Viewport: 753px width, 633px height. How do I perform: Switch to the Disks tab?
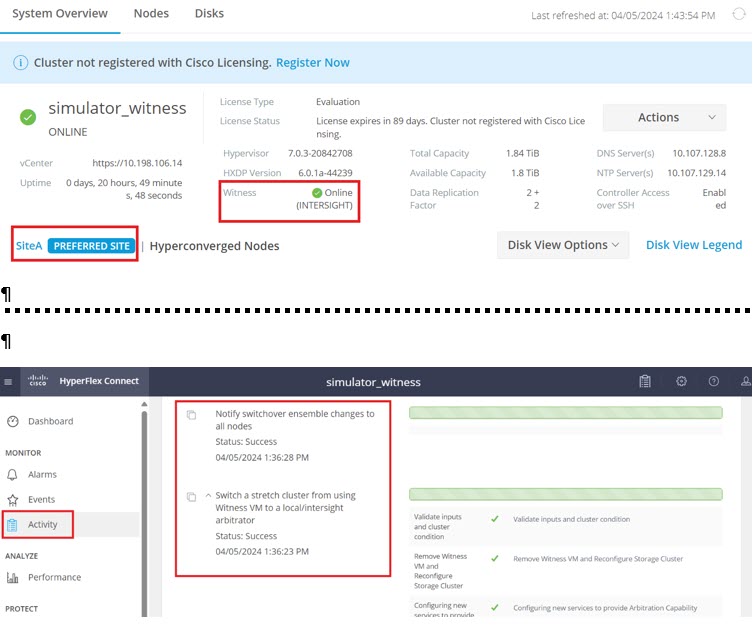[209, 13]
